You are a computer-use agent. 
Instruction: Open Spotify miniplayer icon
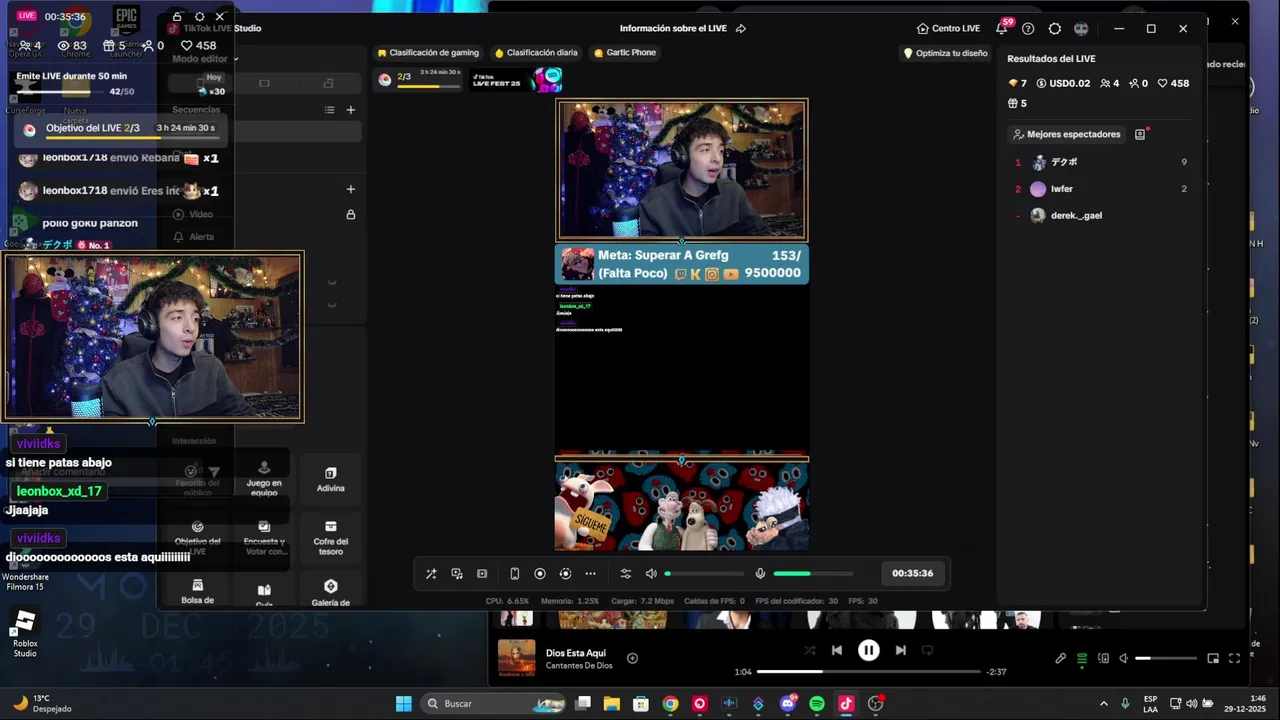(x=1213, y=658)
